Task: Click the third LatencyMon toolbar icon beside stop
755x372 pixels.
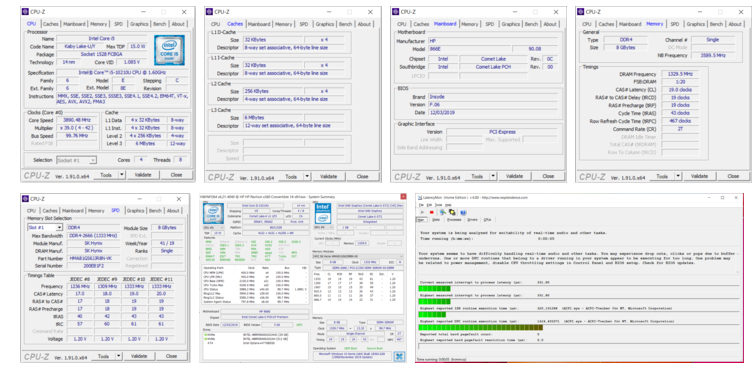Action: pyautogui.click(x=443, y=212)
